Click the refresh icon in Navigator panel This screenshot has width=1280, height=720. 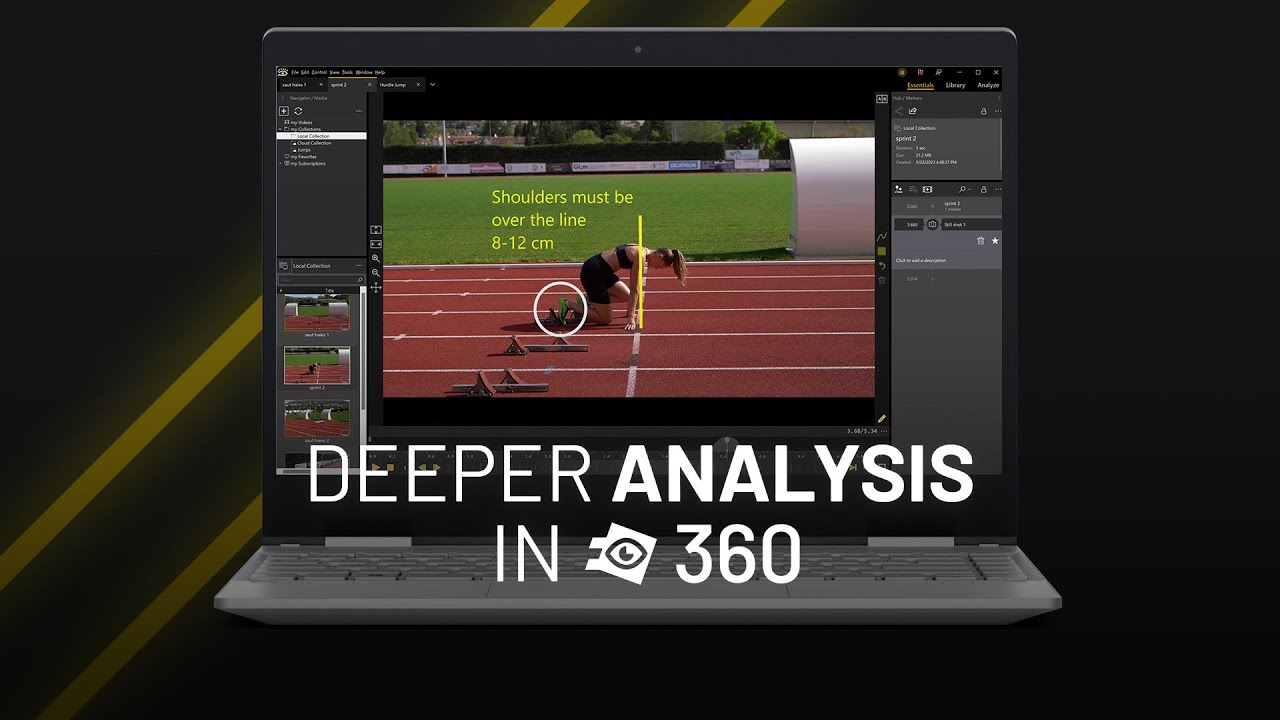[298, 111]
